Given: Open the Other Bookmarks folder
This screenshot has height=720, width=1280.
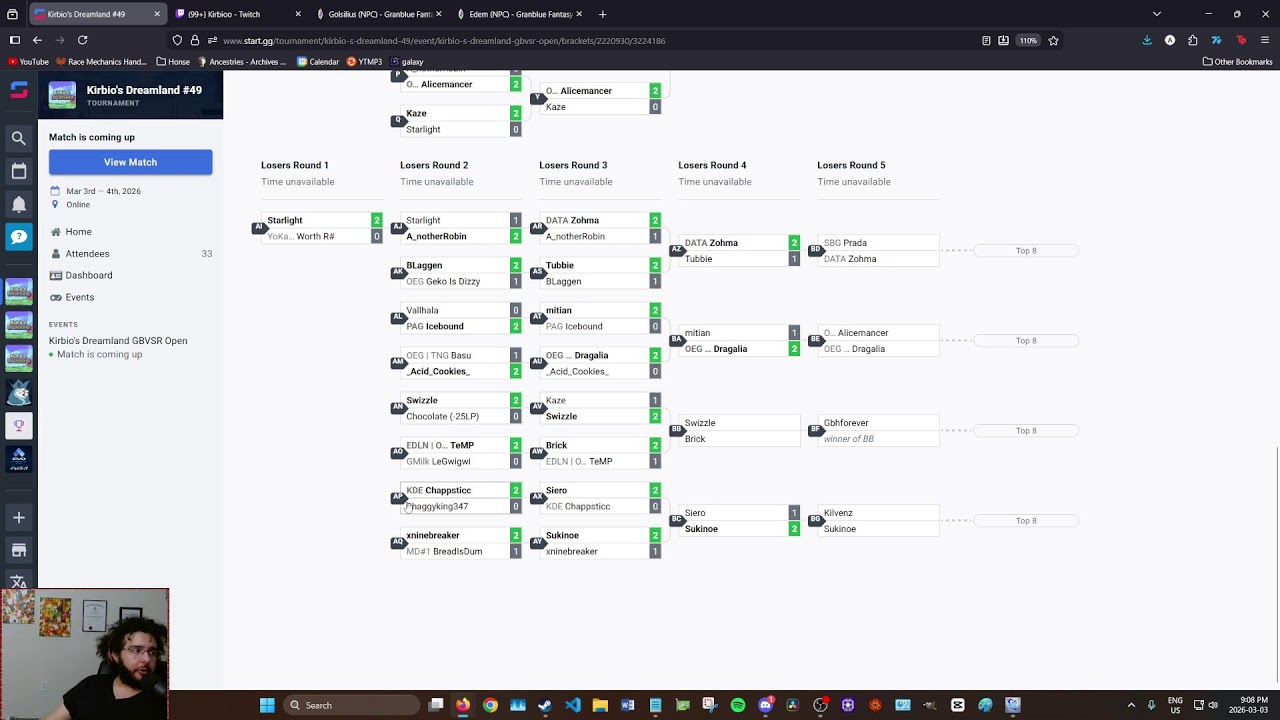Looking at the screenshot, I should (x=1237, y=62).
